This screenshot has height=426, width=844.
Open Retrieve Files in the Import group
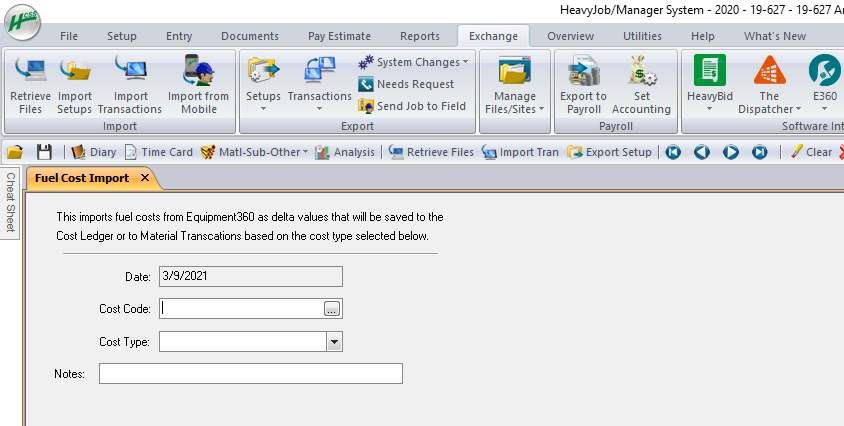pos(30,86)
